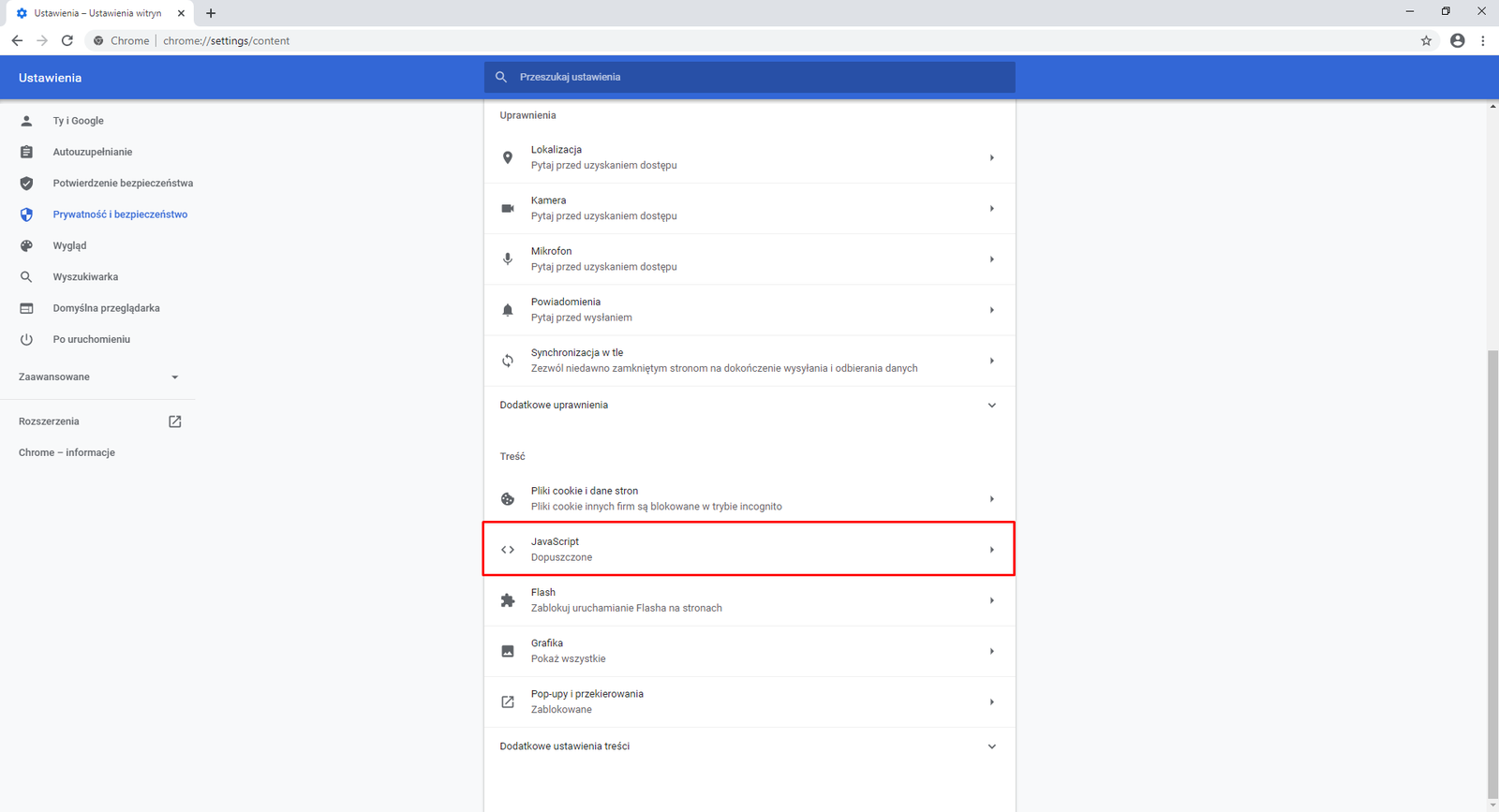This screenshot has height=812, width=1499.
Task: Open the Chrome three-dot menu
Action: 1482,40
